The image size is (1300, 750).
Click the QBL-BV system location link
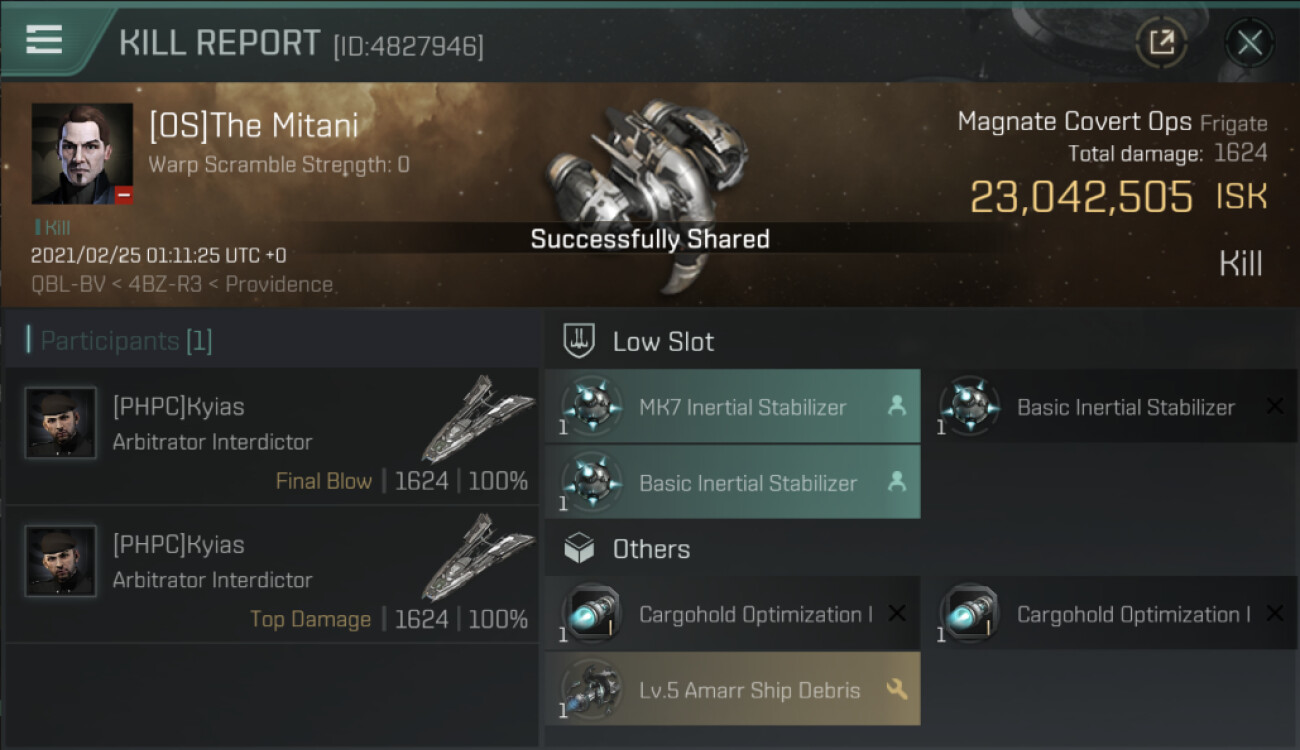point(68,284)
